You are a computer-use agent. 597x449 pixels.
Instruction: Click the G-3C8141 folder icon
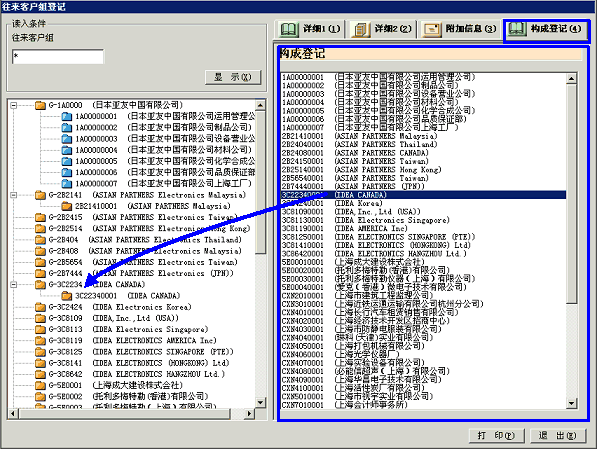pos(40,363)
